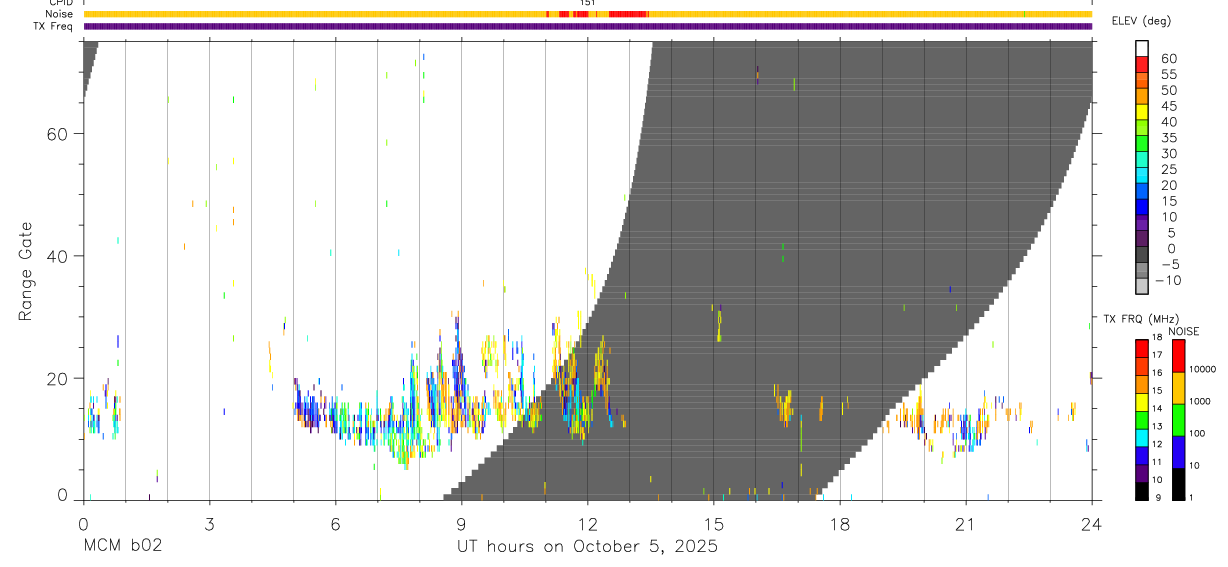1228x567 pixels.
Task: Click the purple TX Freq strip
Action: click(587, 26)
